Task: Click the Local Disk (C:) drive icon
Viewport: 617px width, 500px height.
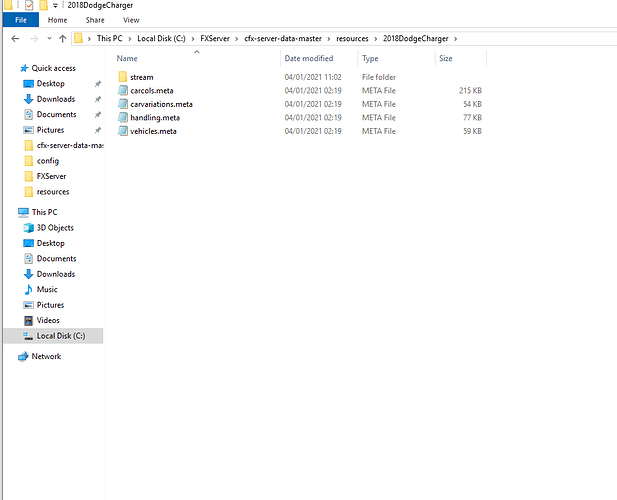Action: click(28, 336)
